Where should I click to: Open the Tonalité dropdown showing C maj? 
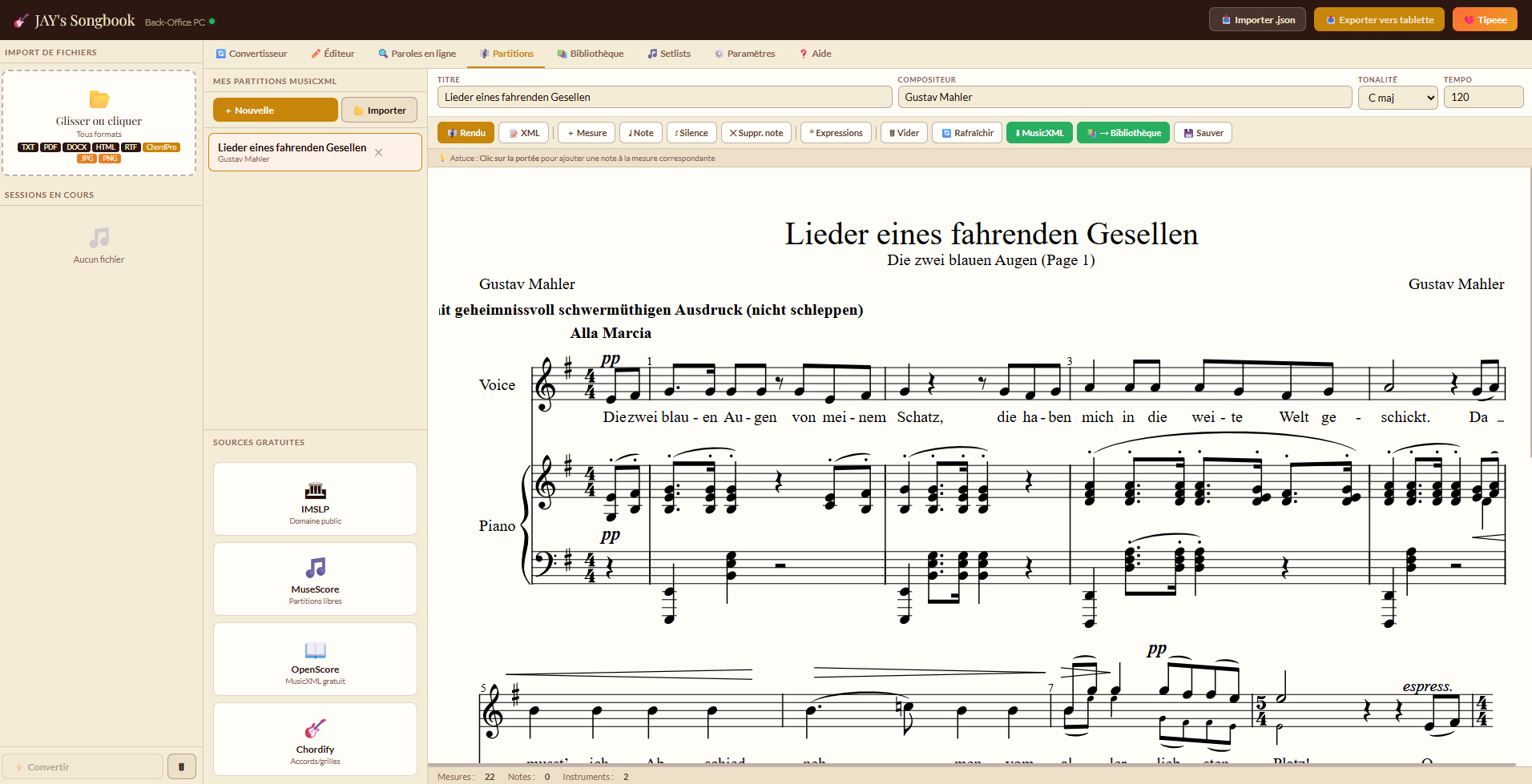tap(1397, 98)
